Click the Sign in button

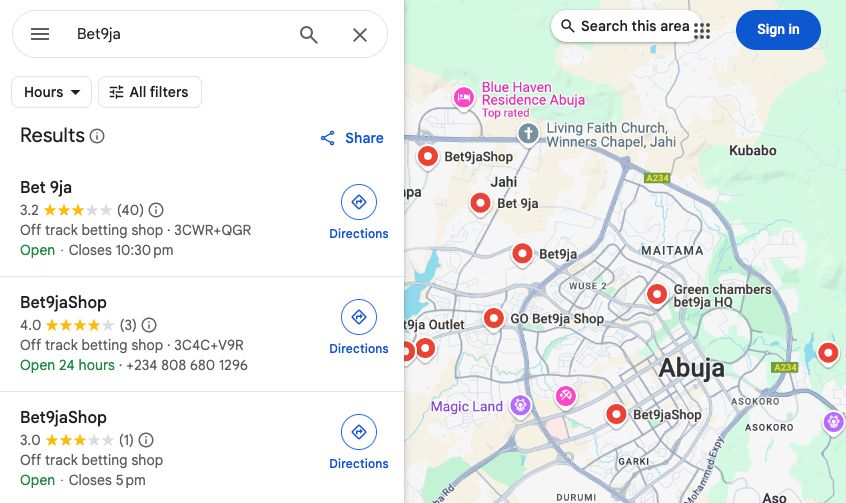[778, 30]
